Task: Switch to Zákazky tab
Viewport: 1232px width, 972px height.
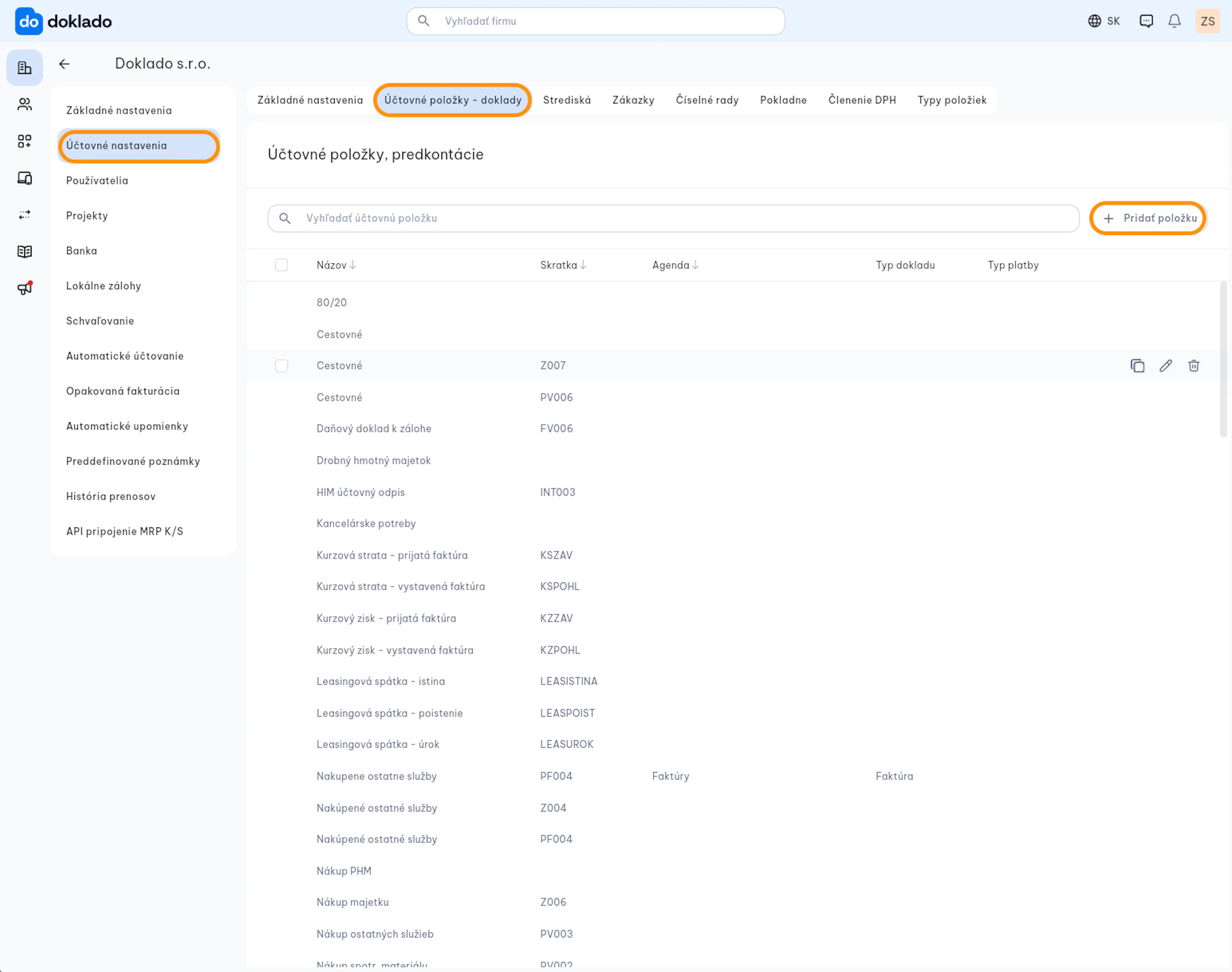Action: (633, 100)
